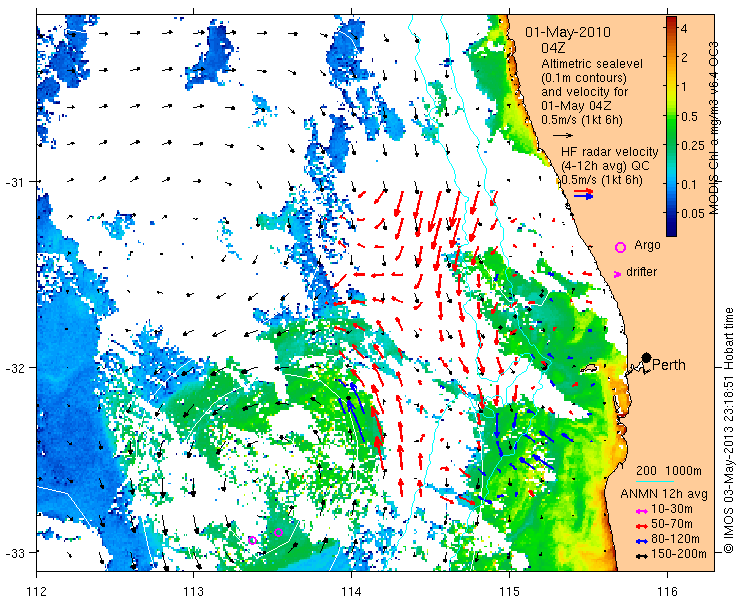The height and width of the screenshot is (600, 740).
Task: Click the magenta 10-30m depth legend marker
Action: [640, 511]
